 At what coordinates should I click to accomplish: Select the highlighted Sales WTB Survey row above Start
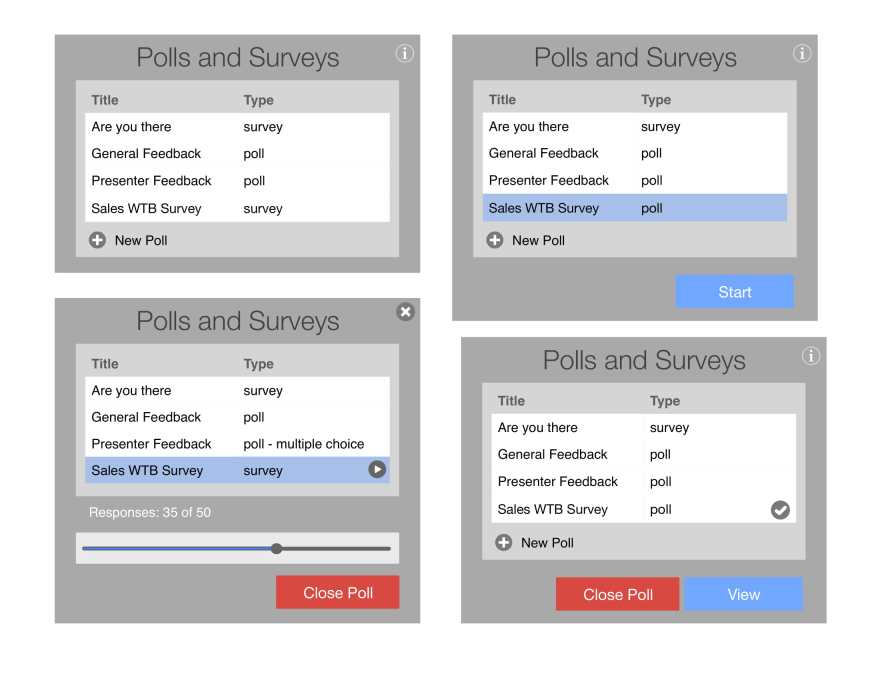coord(630,208)
